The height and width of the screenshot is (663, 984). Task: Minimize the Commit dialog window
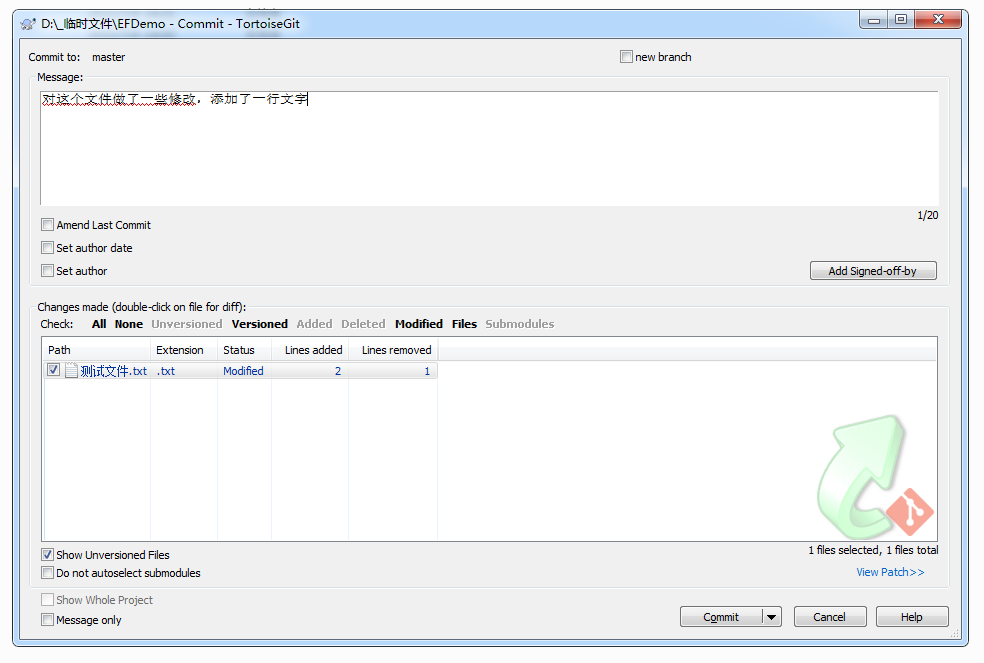(874, 20)
